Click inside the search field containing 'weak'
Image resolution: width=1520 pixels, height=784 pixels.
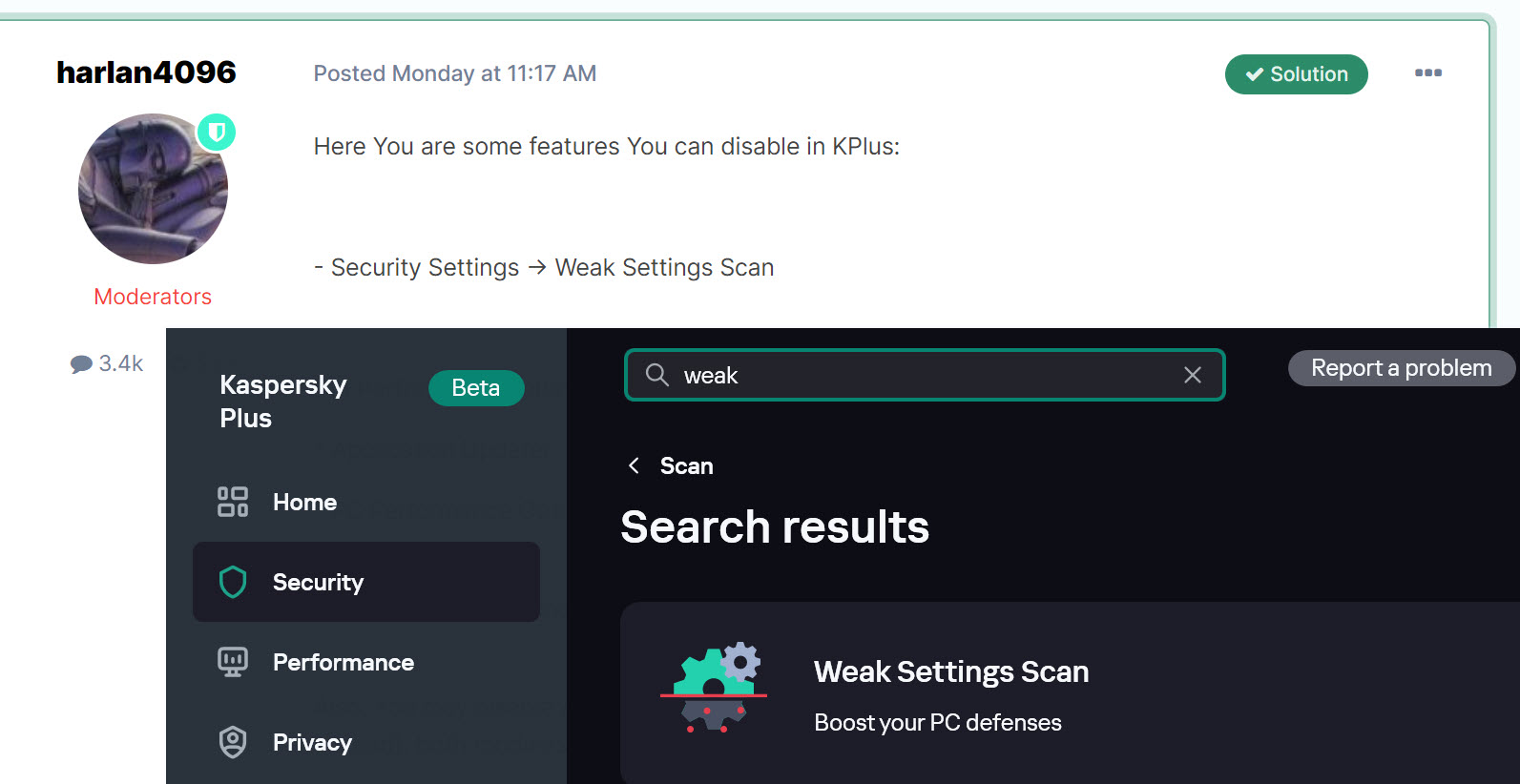point(916,376)
